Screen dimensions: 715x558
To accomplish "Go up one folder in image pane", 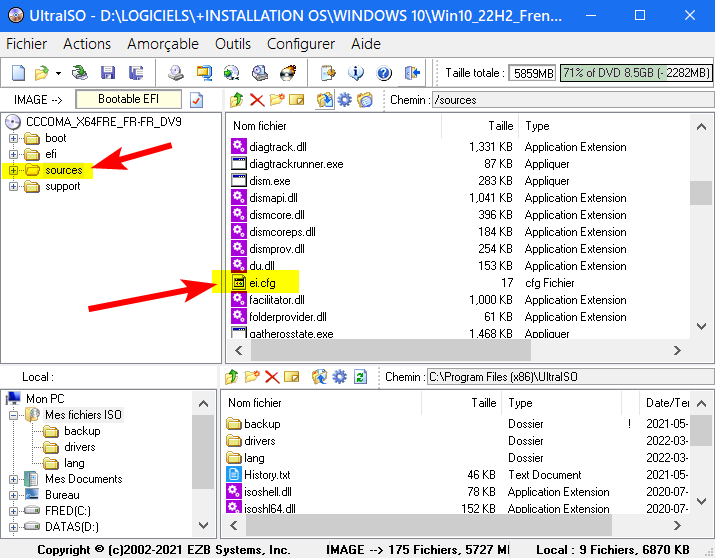I will tap(236, 100).
